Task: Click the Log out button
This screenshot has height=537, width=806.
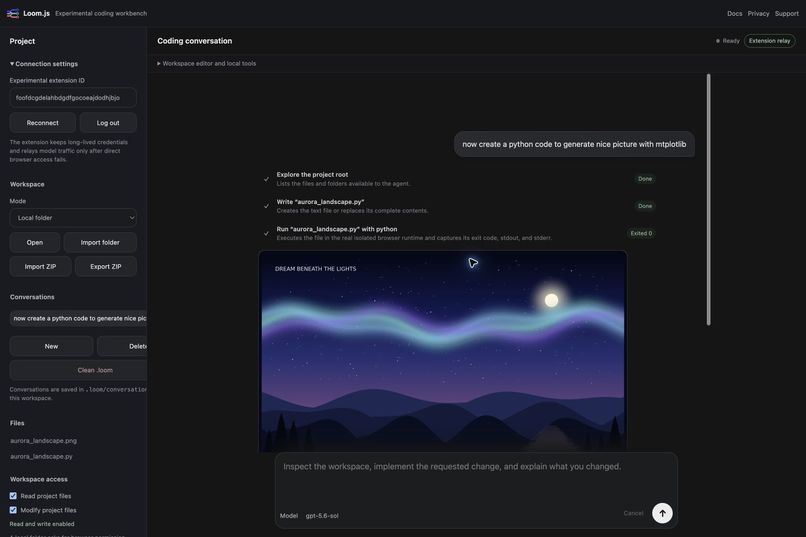Action: point(108,123)
